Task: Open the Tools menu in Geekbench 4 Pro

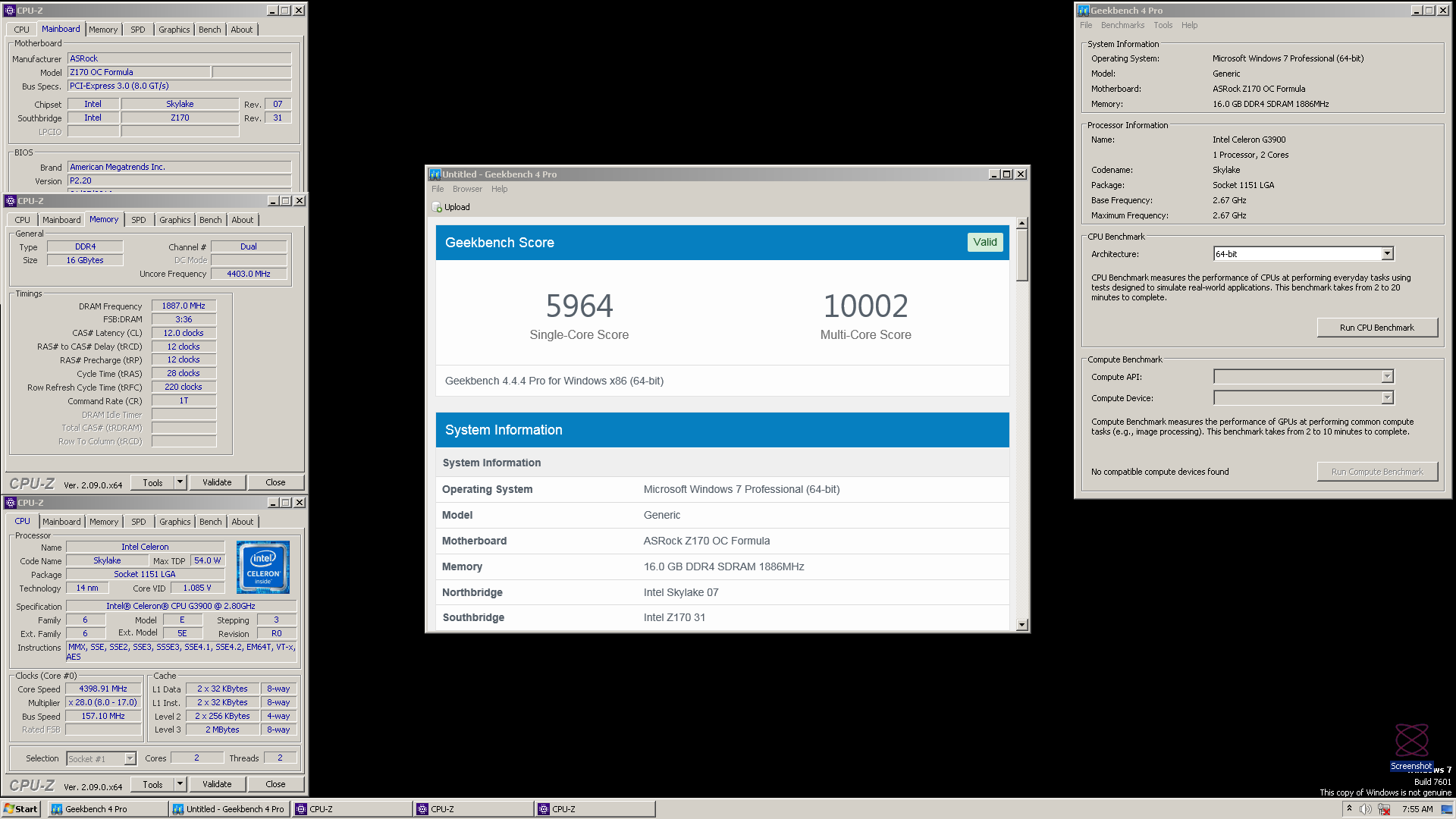Action: point(1163,25)
